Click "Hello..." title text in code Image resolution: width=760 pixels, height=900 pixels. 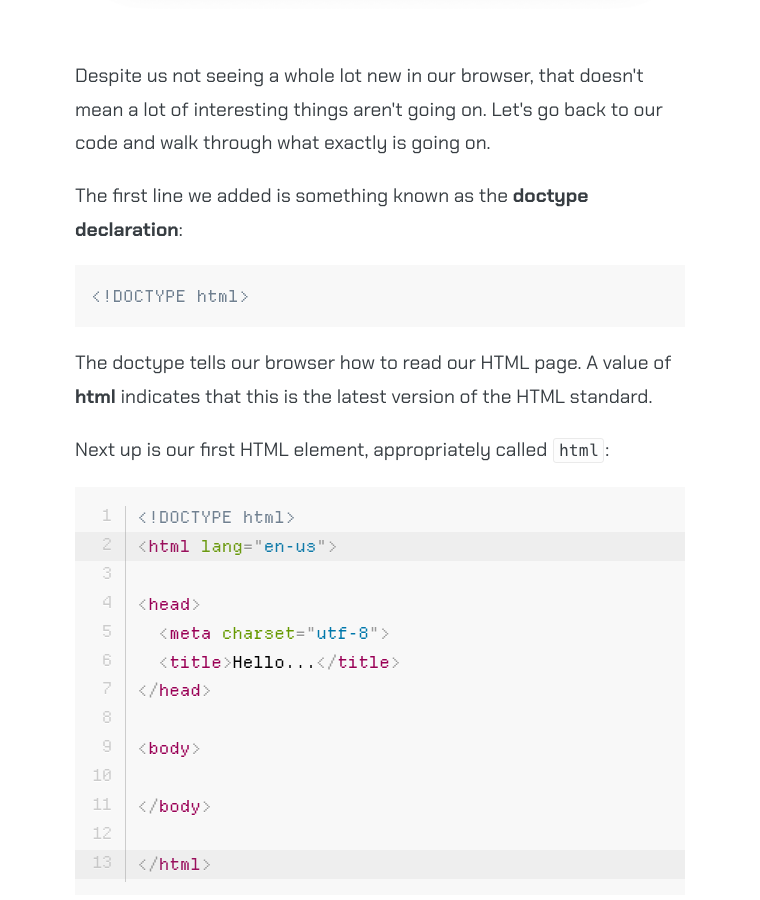point(274,662)
